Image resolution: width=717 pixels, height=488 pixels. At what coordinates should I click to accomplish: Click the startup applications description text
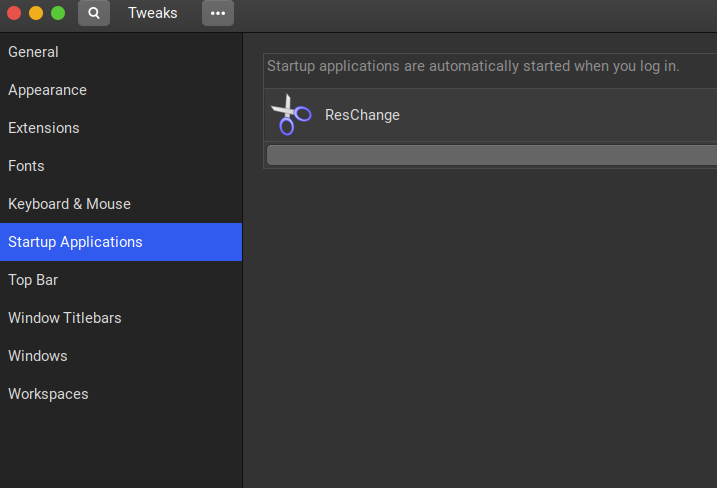click(x=473, y=66)
